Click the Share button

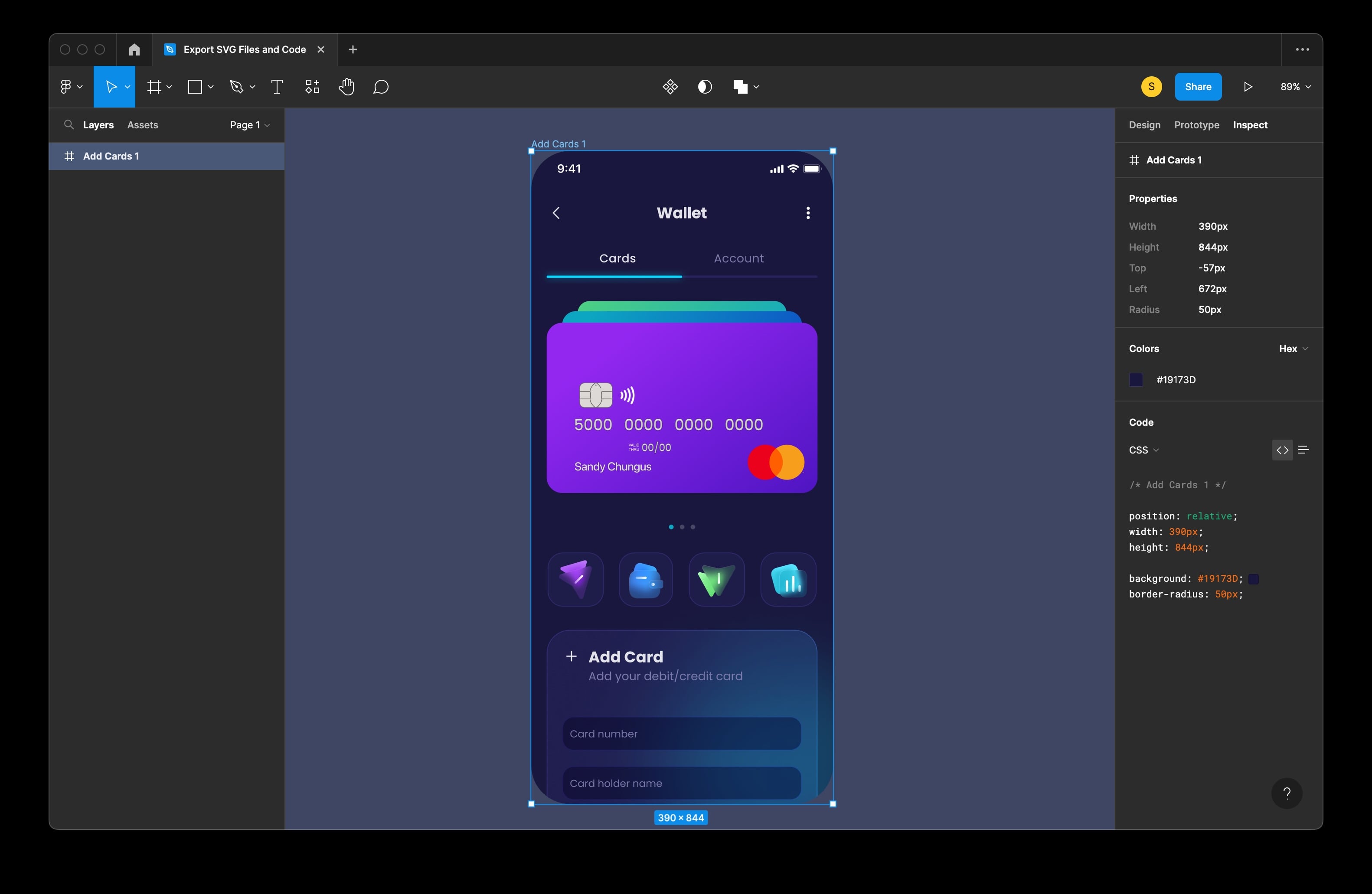click(1198, 86)
